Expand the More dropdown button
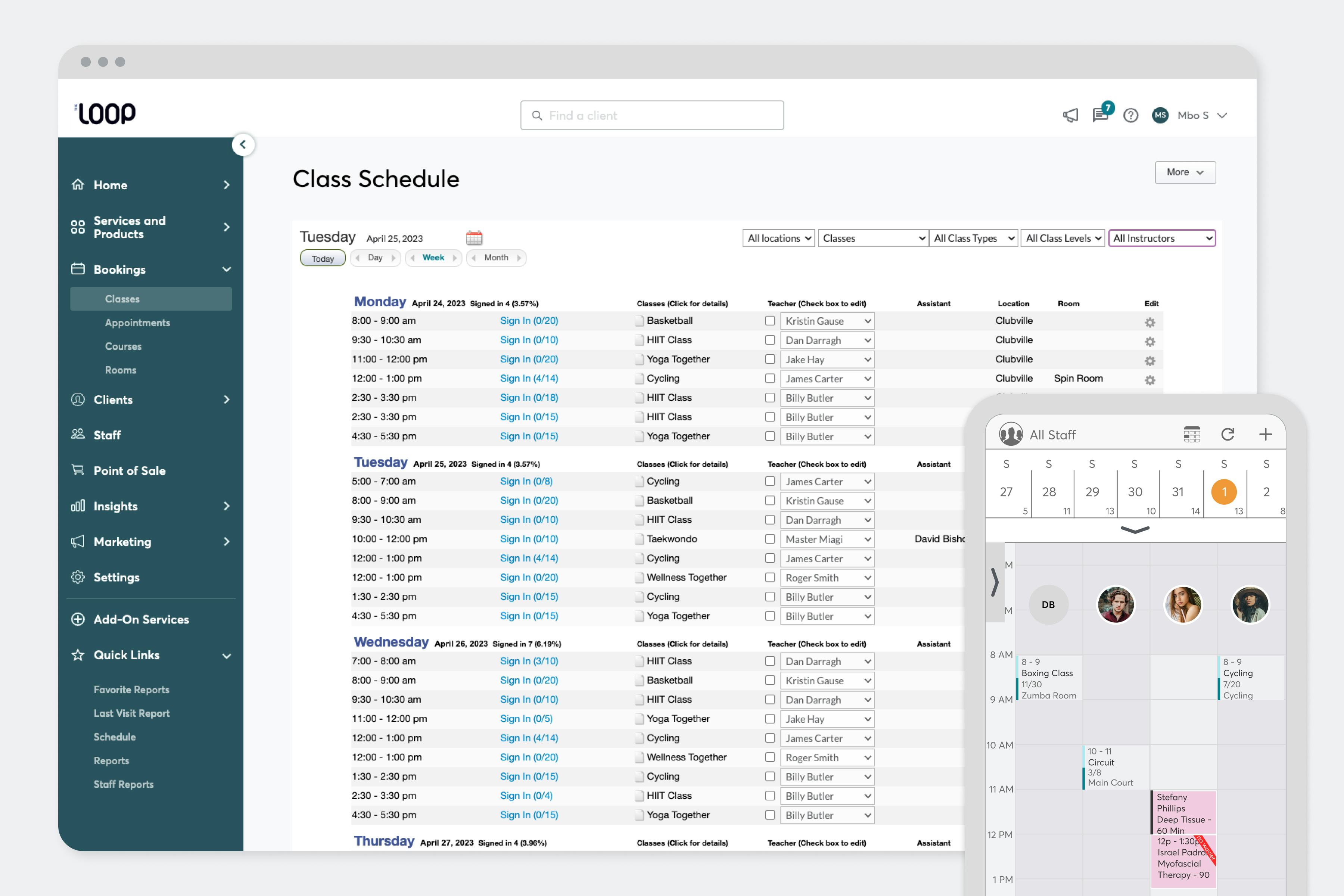The width and height of the screenshot is (1344, 896). point(1185,172)
